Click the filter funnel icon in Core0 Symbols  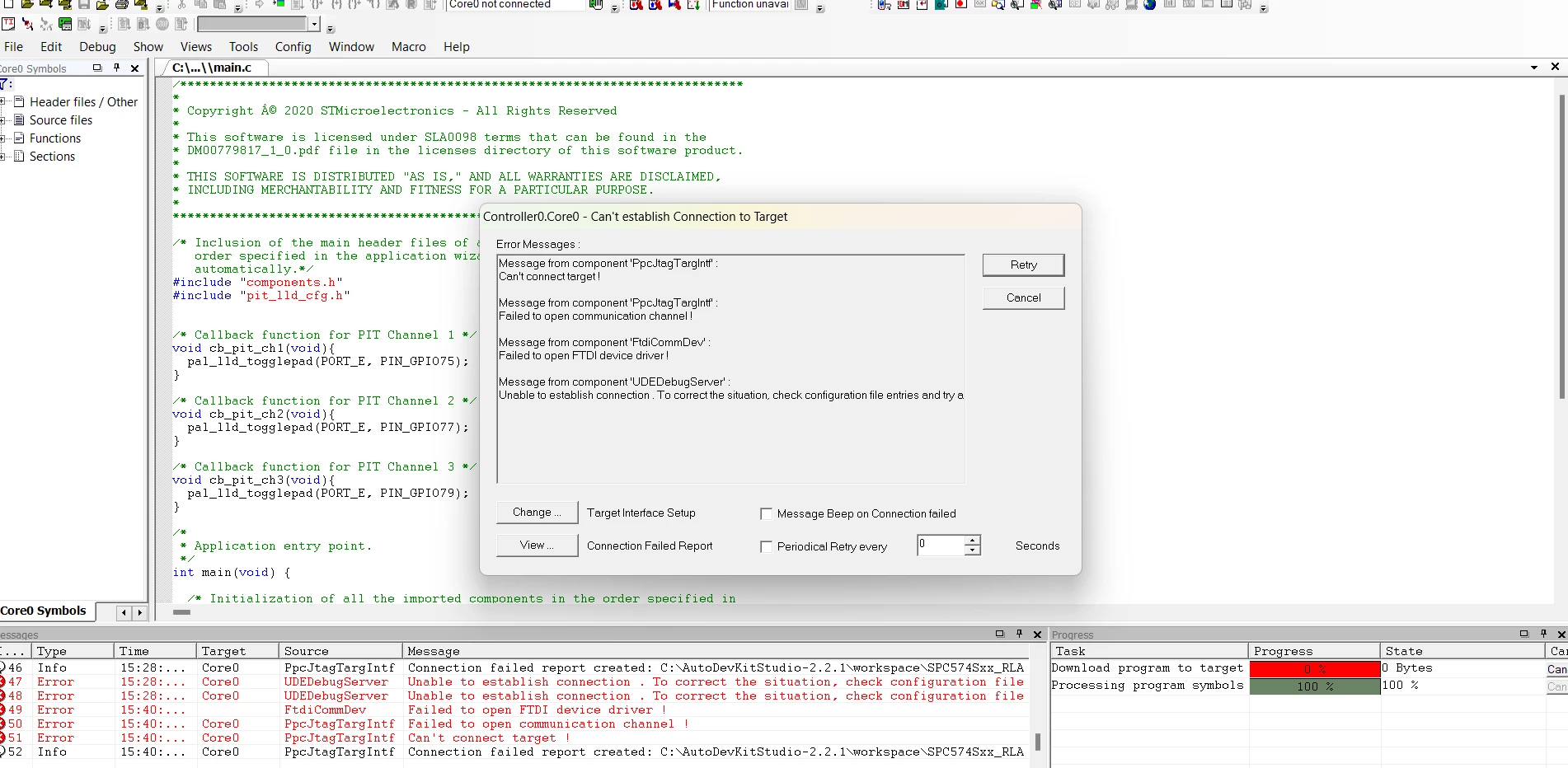tap(4, 84)
